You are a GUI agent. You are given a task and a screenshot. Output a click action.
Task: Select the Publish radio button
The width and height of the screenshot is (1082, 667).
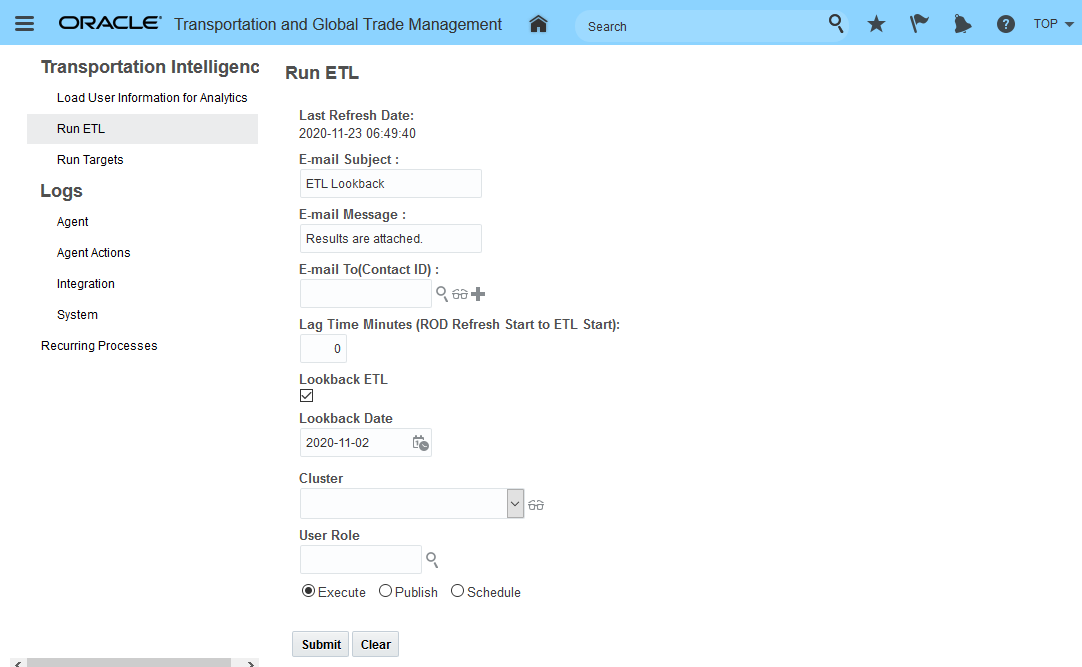coord(385,591)
